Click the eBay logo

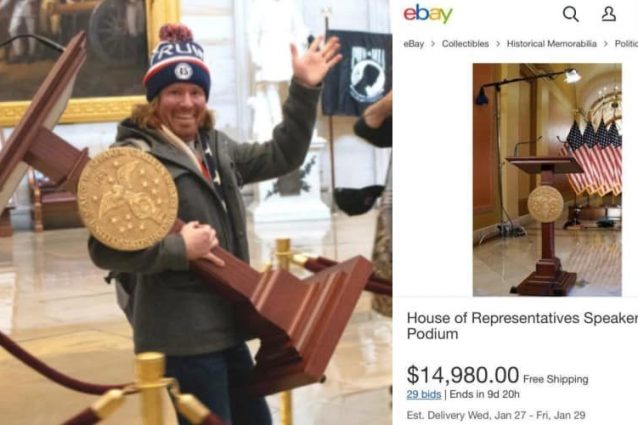pyautogui.click(x=428, y=15)
